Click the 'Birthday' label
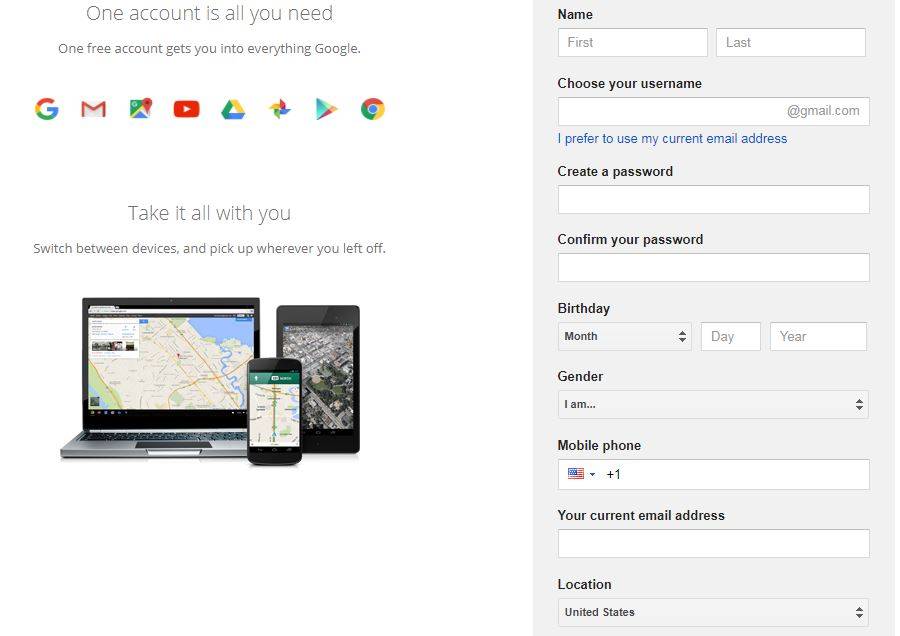This screenshot has height=636, width=900. click(x=584, y=308)
